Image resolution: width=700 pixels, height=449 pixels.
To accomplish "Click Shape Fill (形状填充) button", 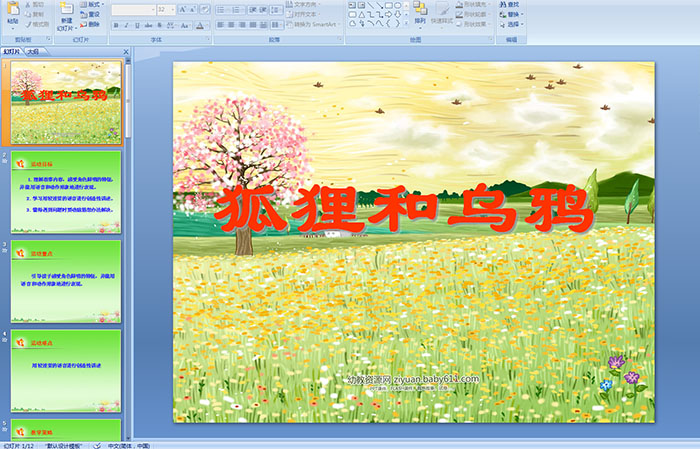I will coord(474,4).
